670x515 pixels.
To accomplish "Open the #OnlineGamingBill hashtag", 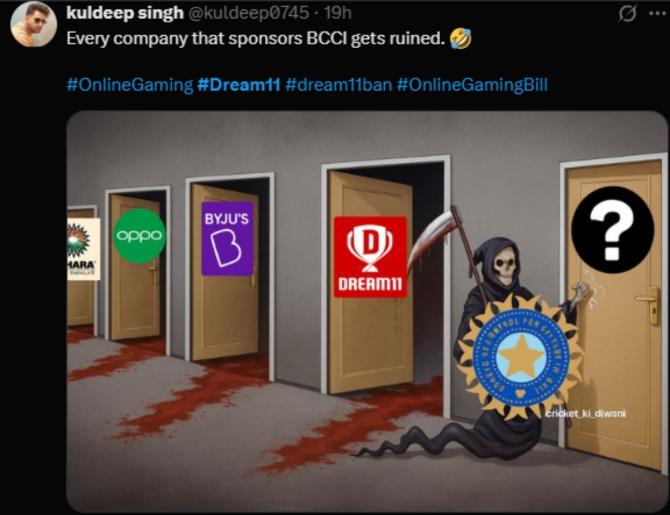I will click(x=472, y=85).
